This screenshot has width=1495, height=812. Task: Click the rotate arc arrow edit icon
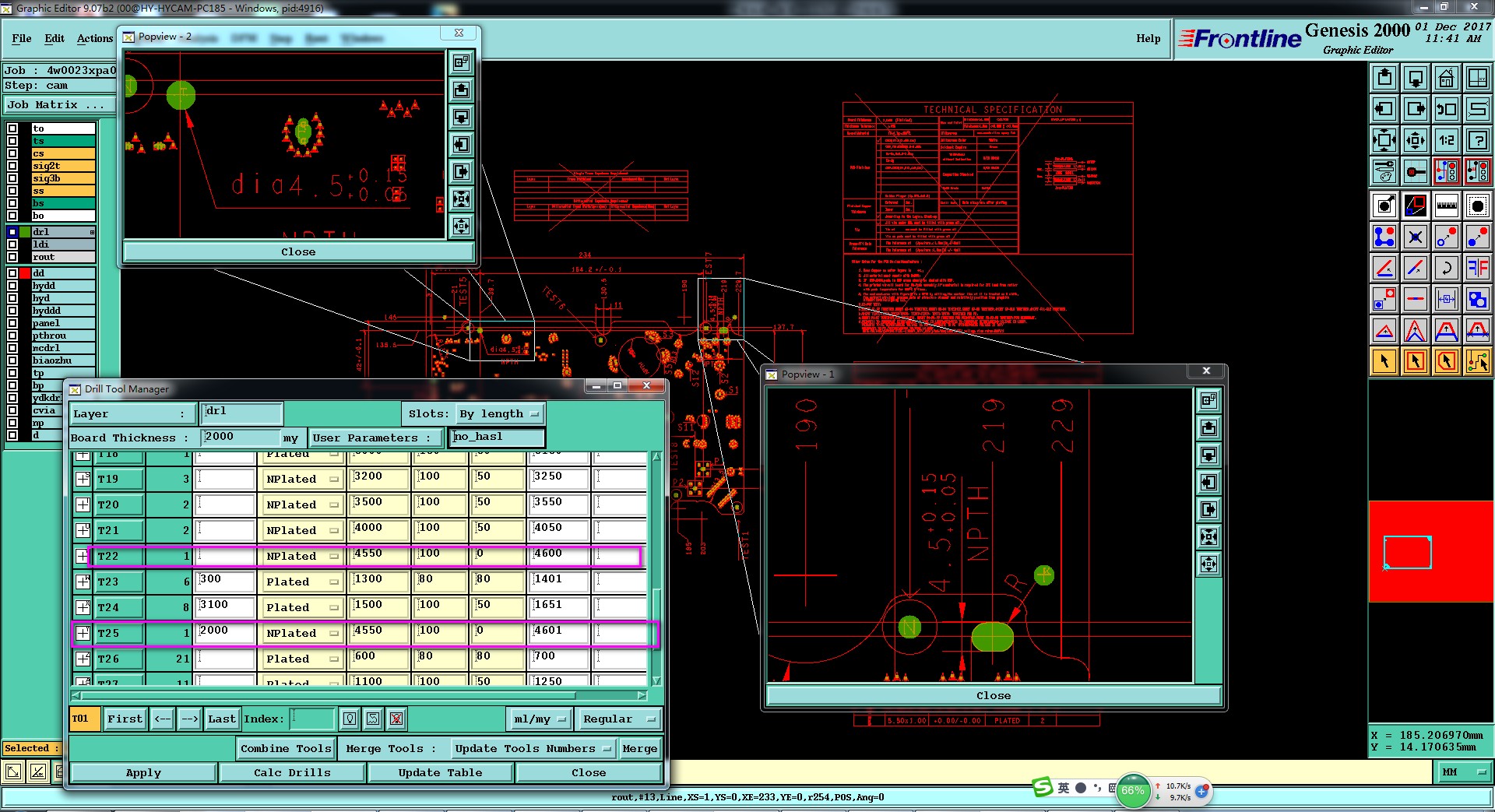pyautogui.click(x=1446, y=268)
